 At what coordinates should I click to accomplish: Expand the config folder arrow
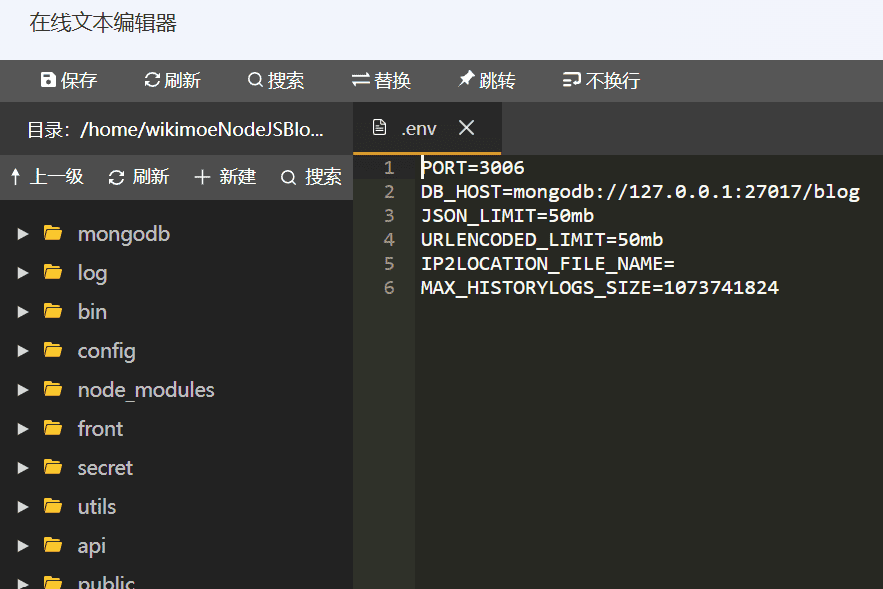coord(23,351)
